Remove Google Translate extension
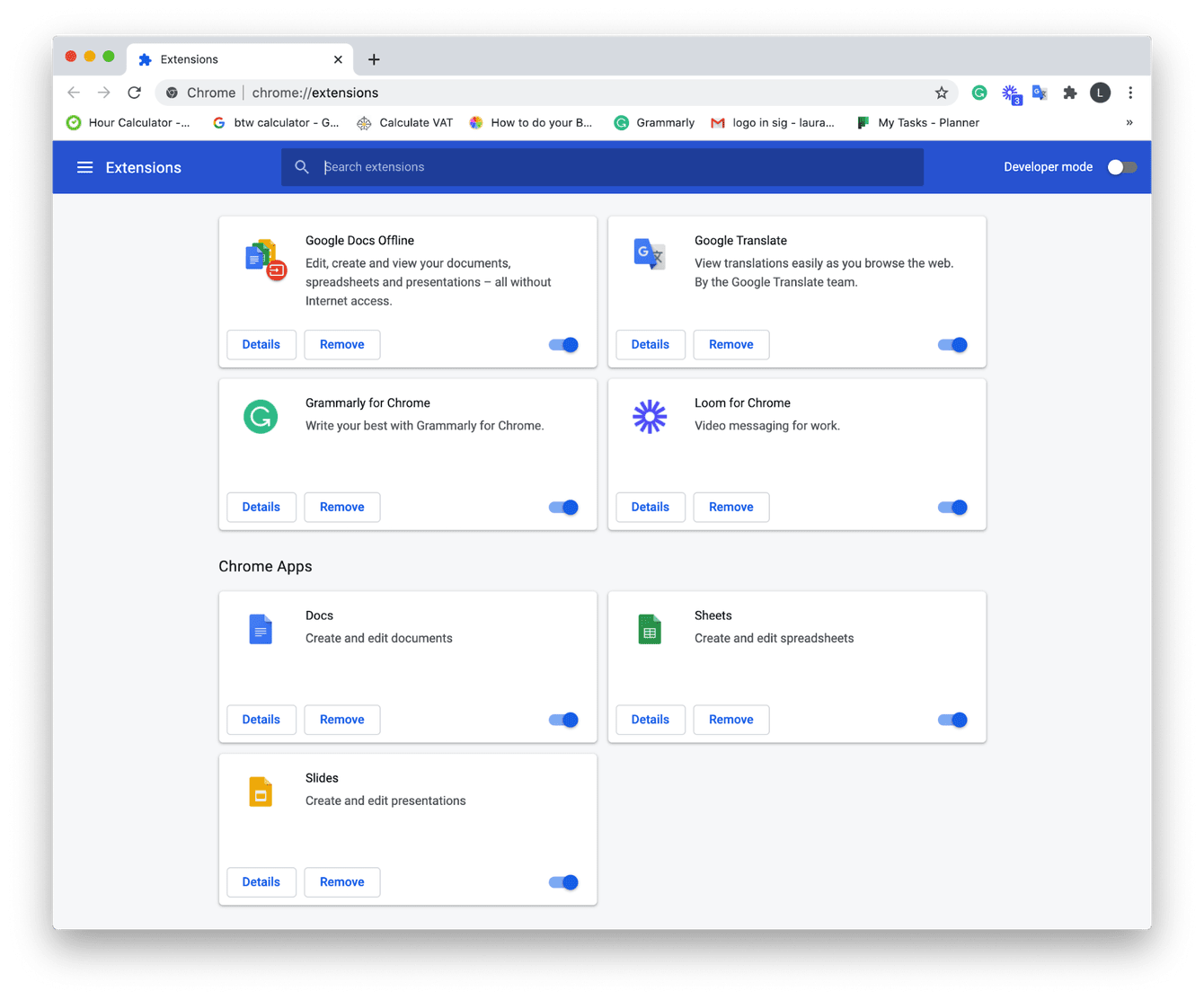Screen dimensions: 1204x1000 pyautogui.click(x=731, y=345)
